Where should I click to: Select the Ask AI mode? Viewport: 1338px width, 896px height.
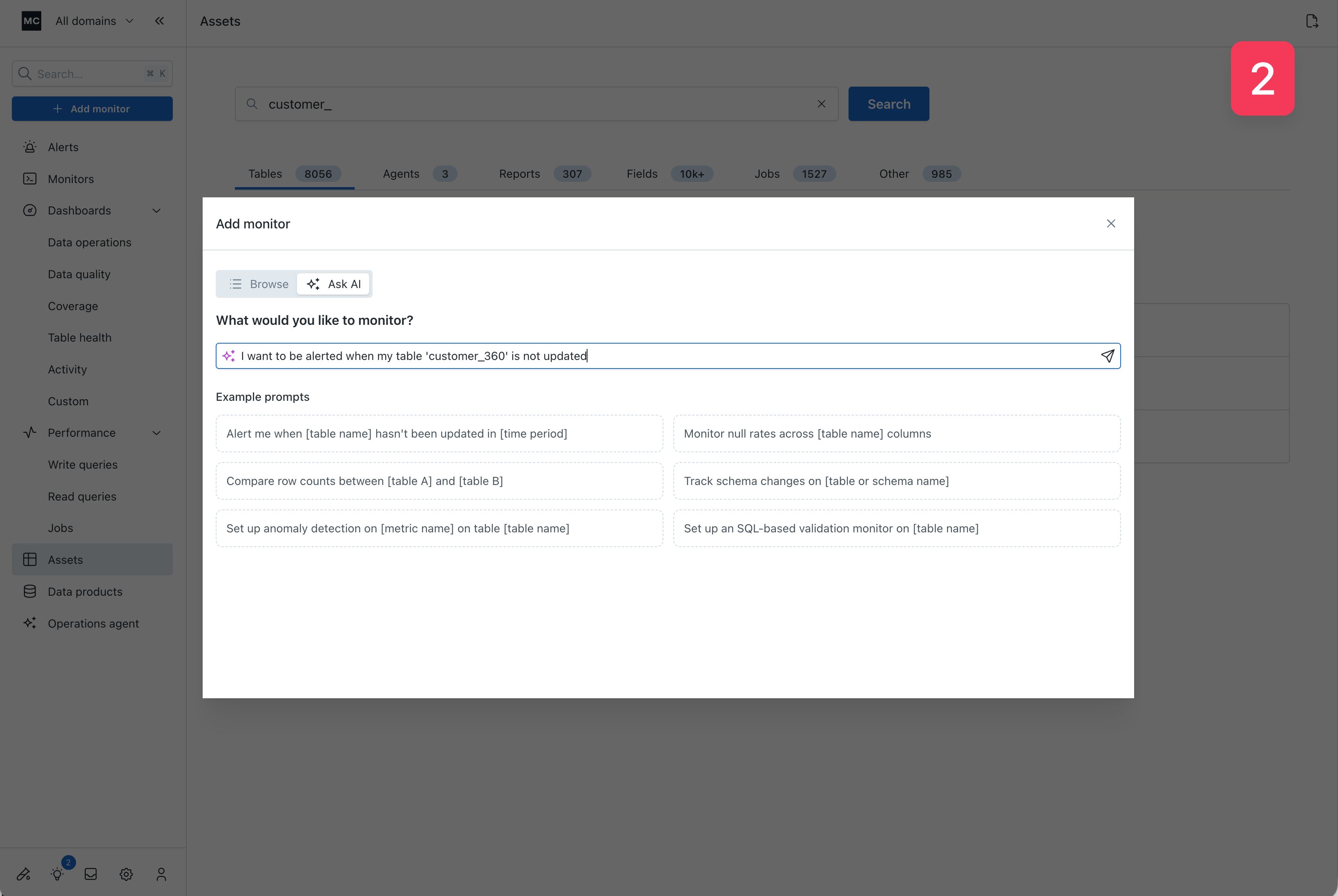pyautogui.click(x=334, y=284)
